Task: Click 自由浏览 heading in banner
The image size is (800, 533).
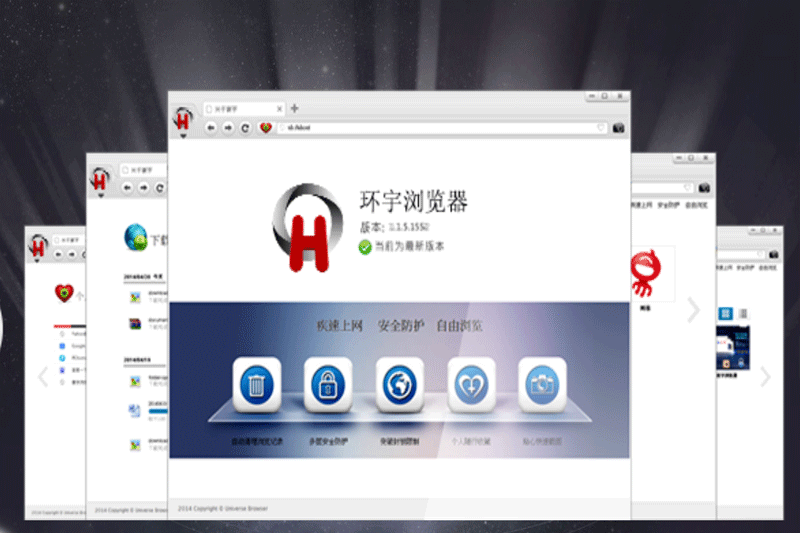Action: click(460, 325)
